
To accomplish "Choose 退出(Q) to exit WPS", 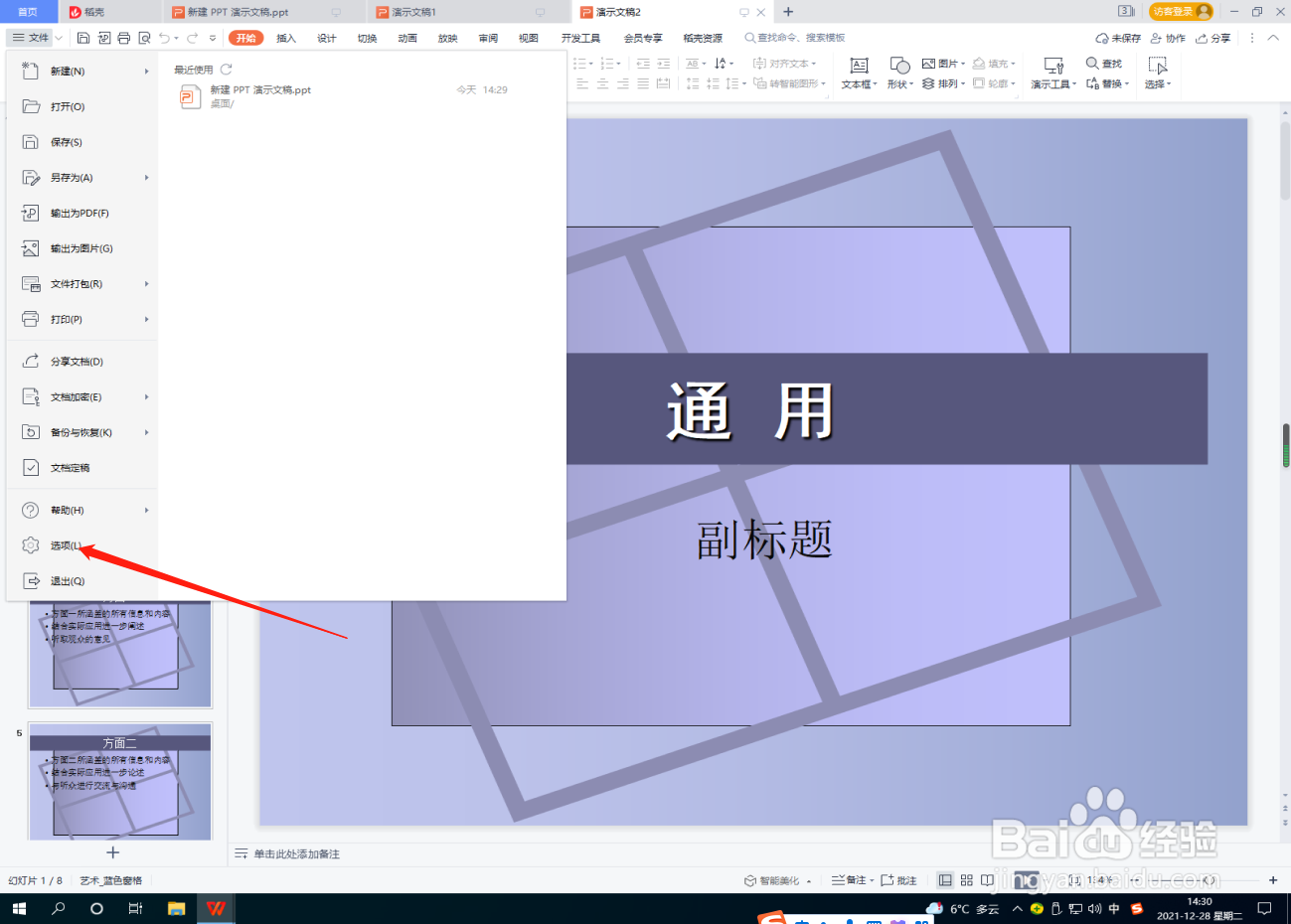I will click(x=82, y=581).
